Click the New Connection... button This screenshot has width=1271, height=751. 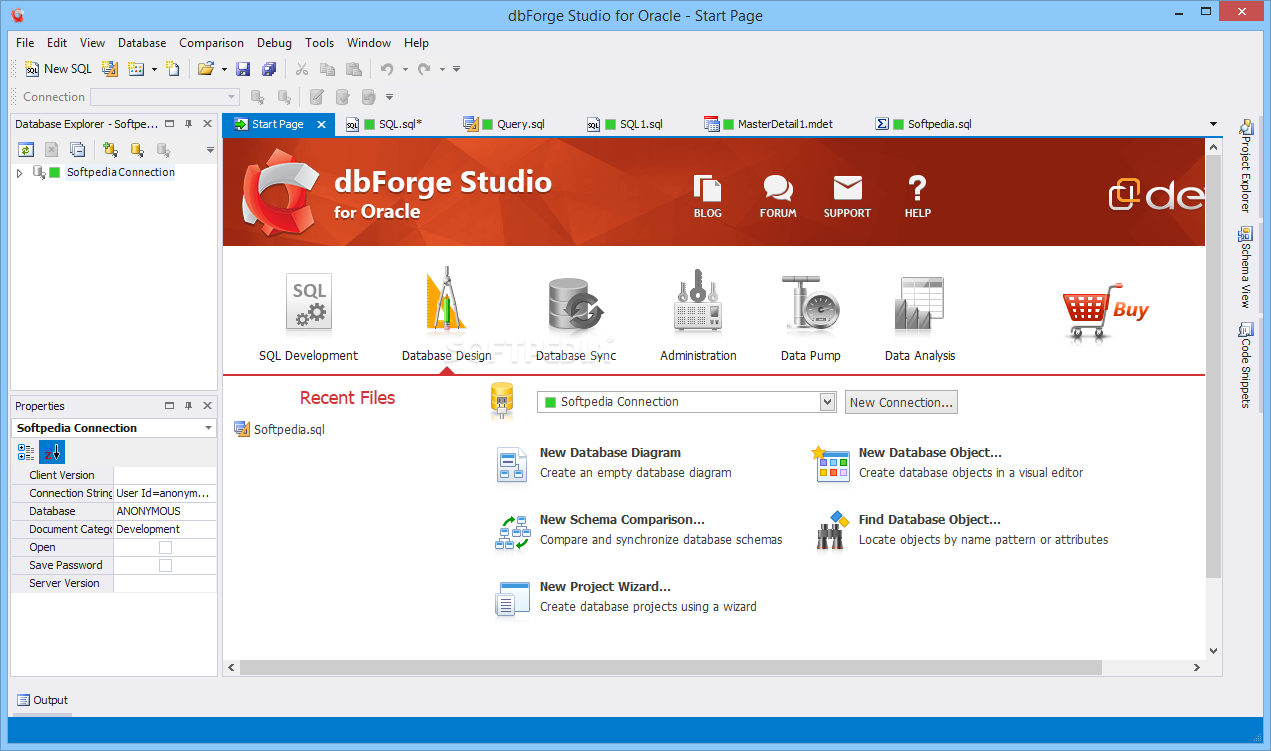901,402
